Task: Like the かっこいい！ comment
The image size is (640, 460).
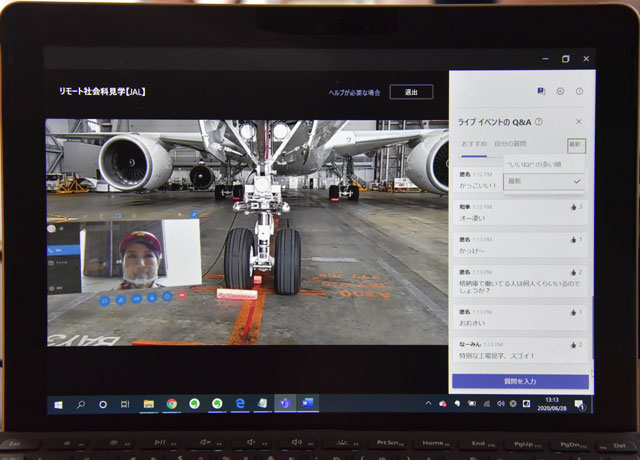Action: 575,175
